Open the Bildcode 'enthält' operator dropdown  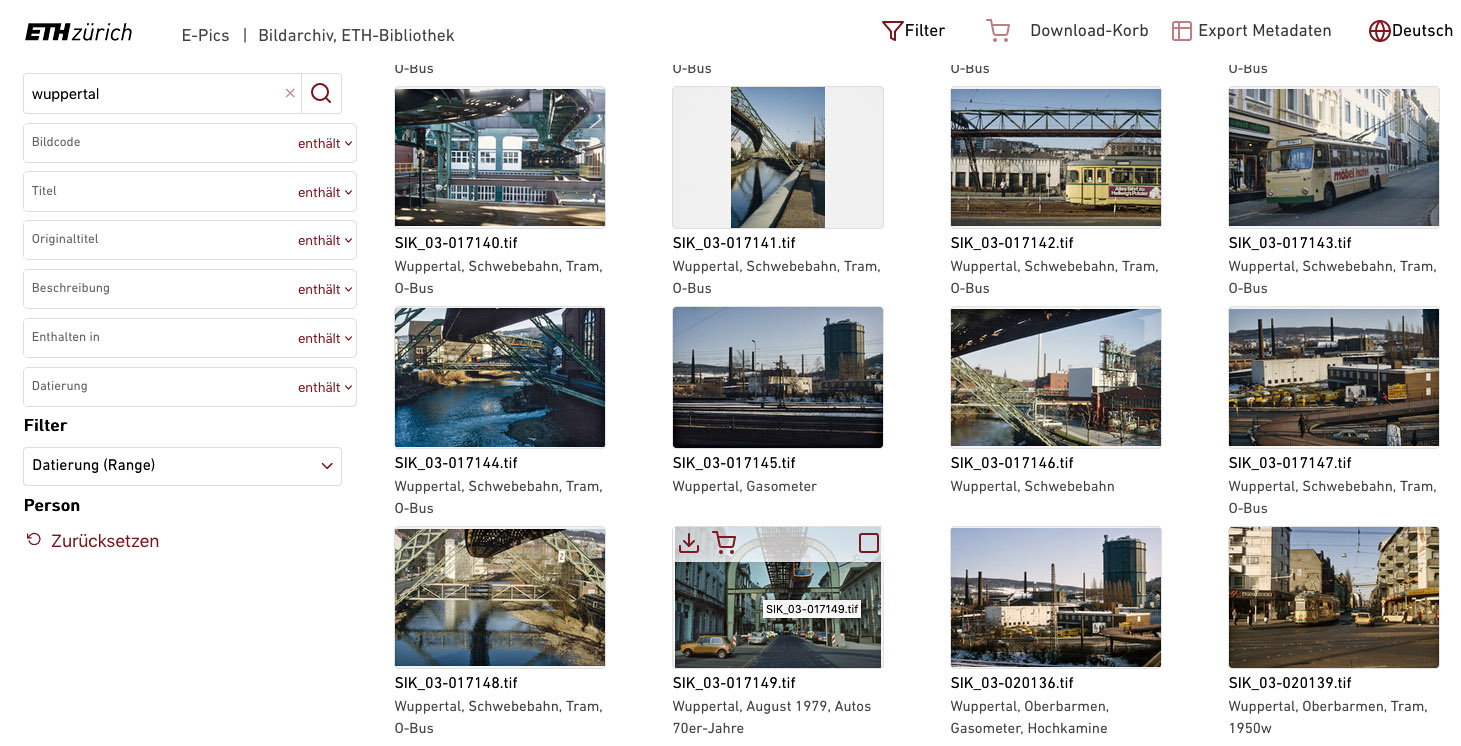pyautogui.click(x=325, y=143)
